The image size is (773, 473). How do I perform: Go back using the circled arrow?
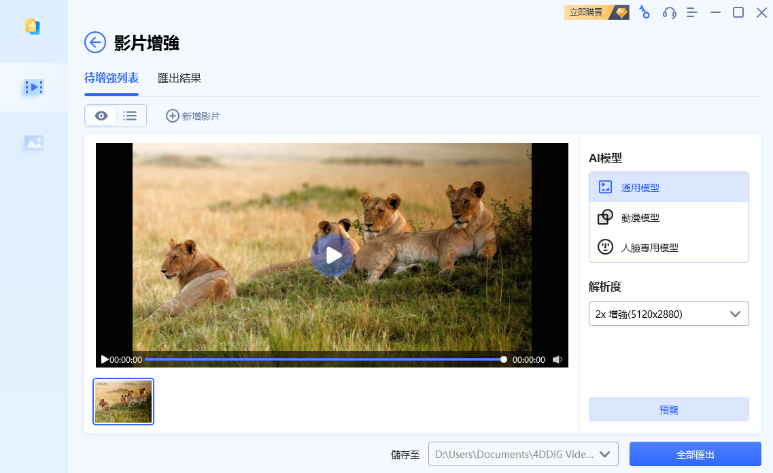pyautogui.click(x=95, y=42)
